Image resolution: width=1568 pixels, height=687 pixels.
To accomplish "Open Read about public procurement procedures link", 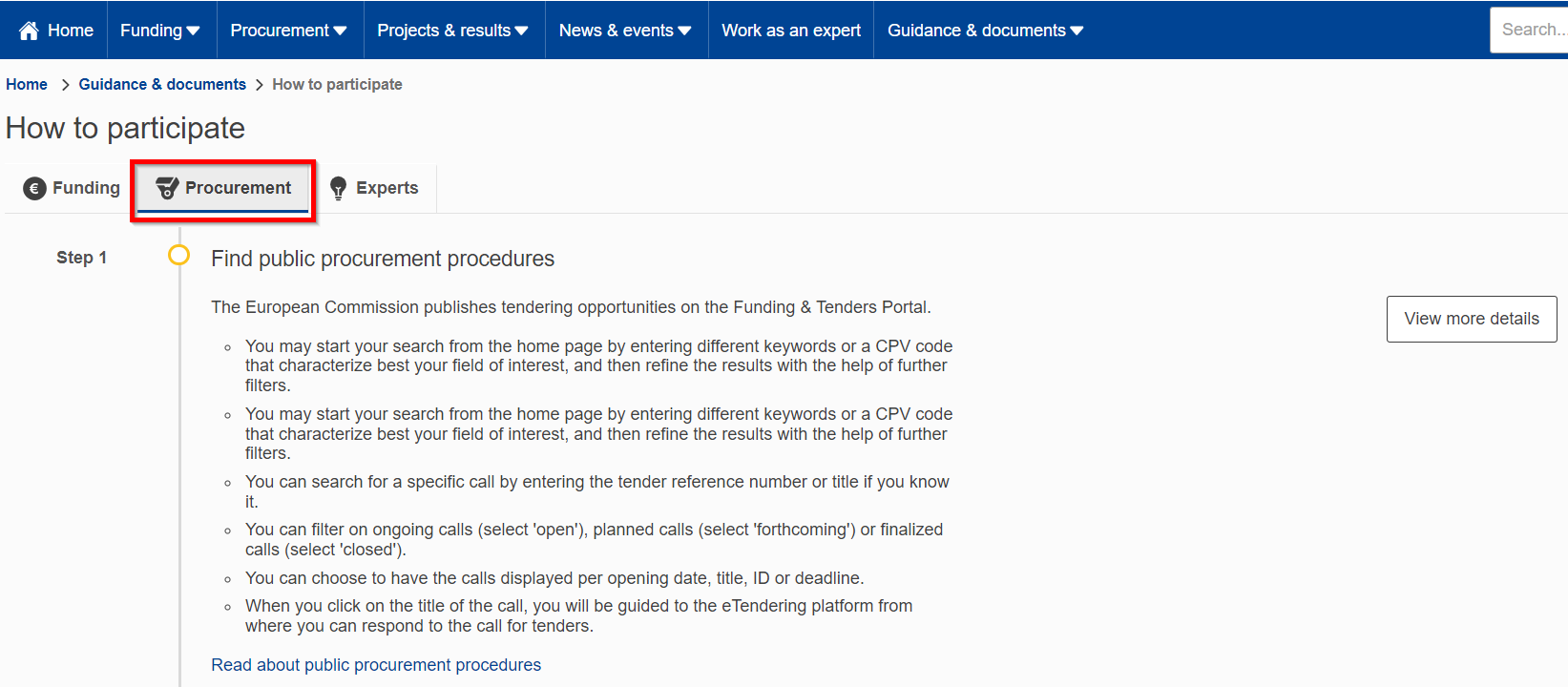I will 376,665.
